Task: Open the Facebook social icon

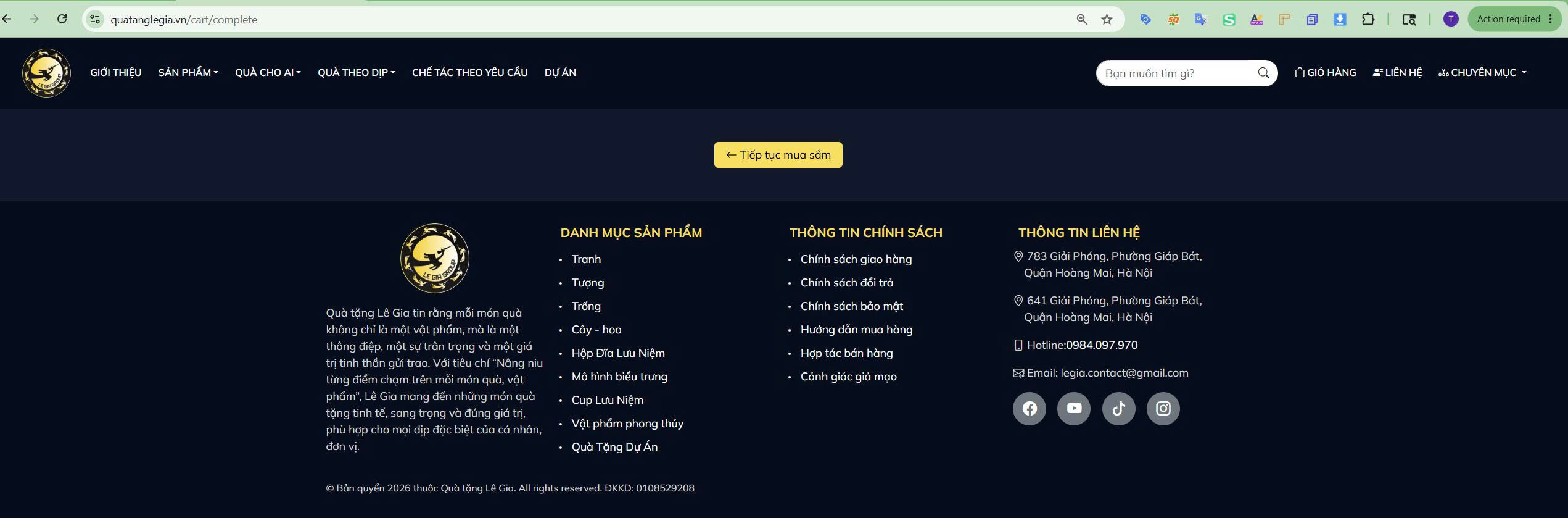Action: (1030, 409)
